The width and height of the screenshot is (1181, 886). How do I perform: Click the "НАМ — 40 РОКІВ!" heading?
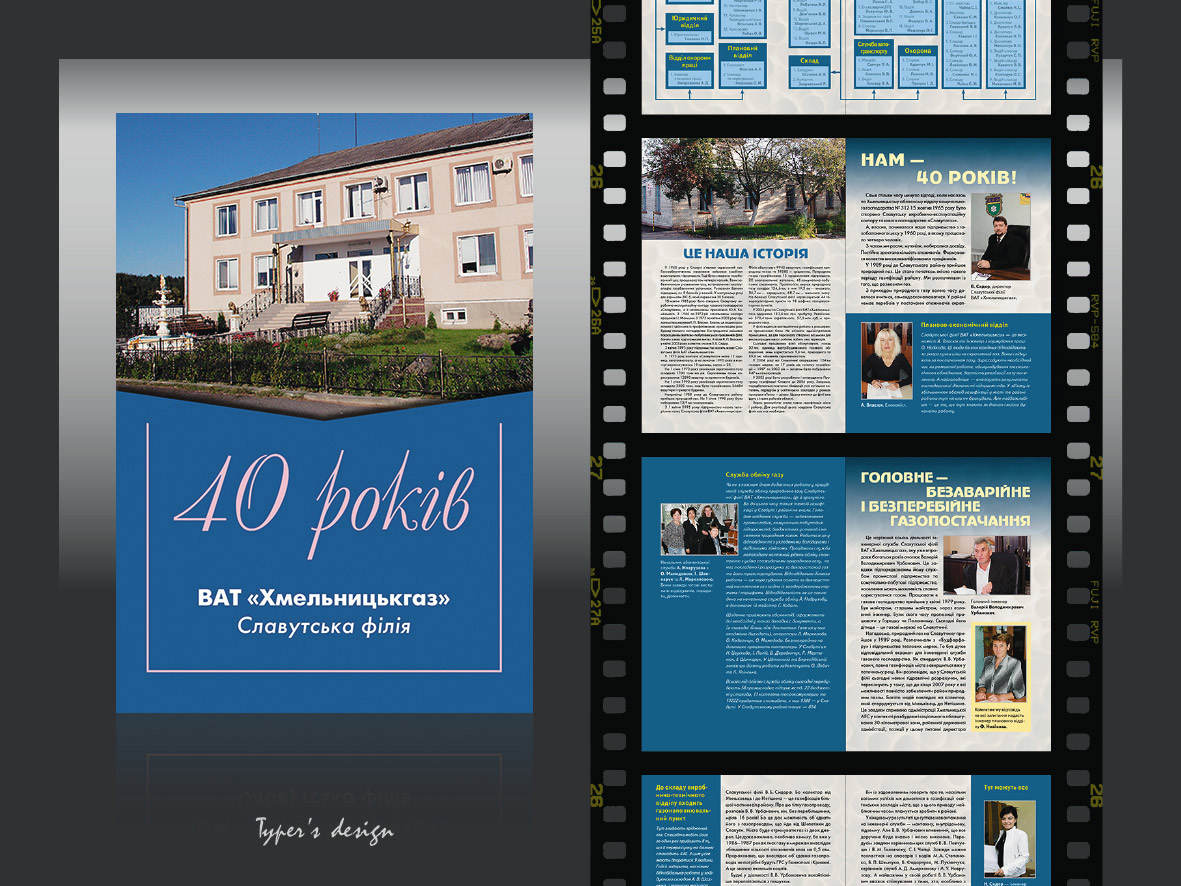click(x=938, y=169)
